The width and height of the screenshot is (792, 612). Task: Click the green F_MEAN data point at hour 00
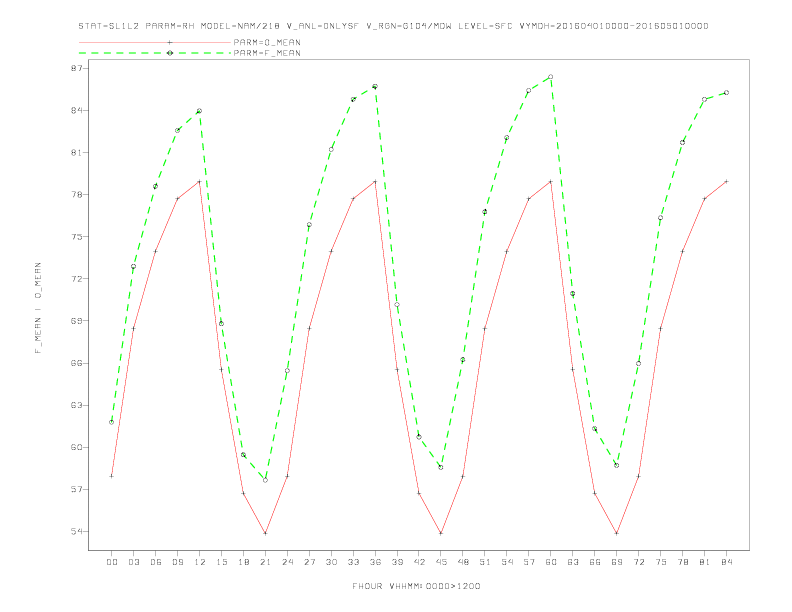click(x=112, y=422)
